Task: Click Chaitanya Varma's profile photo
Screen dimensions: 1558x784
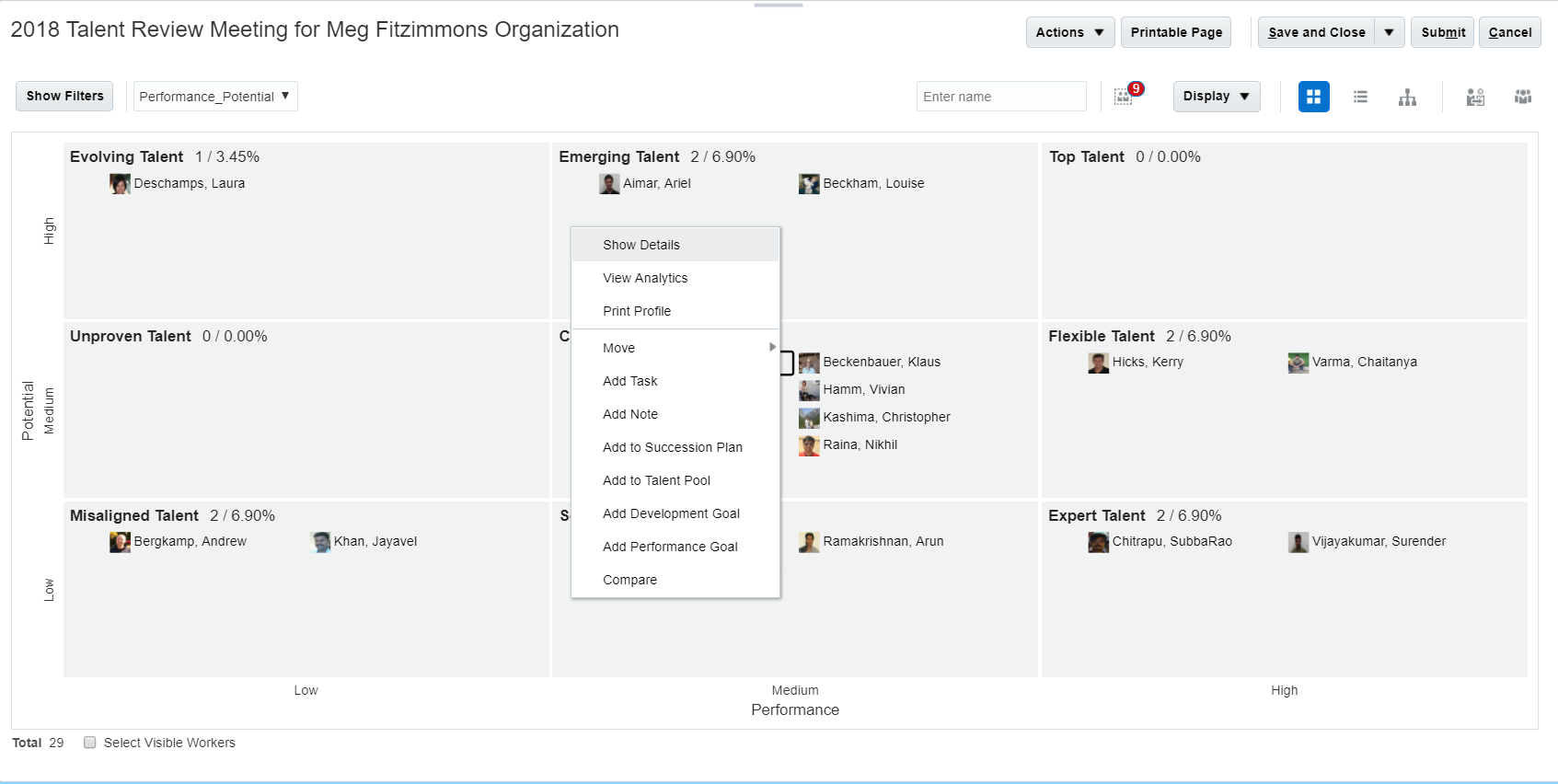Action: (x=1298, y=363)
